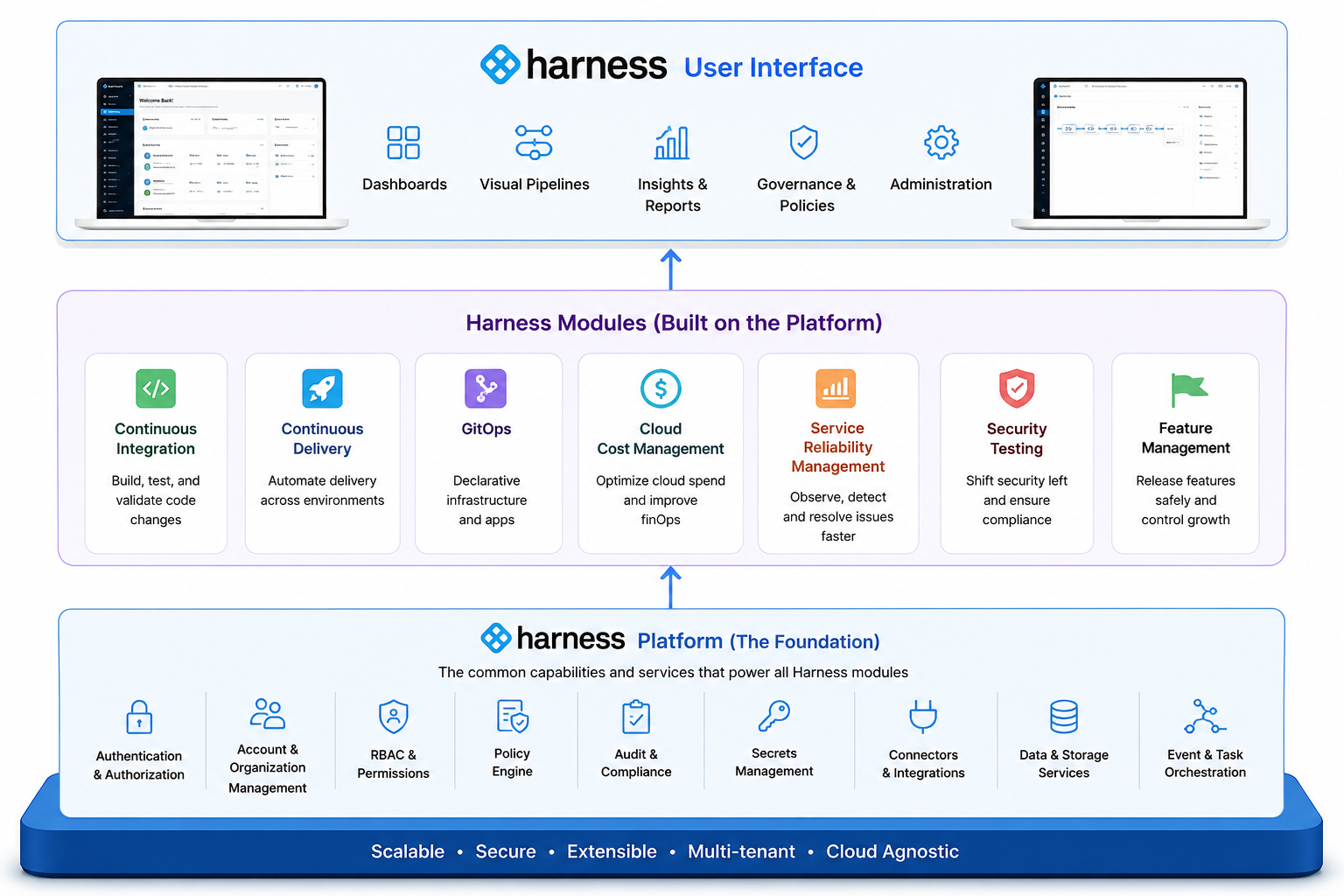Click the Cloud Cost Management dollar icon
This screenshot has height=896, width=1344.
coord(661,388)
